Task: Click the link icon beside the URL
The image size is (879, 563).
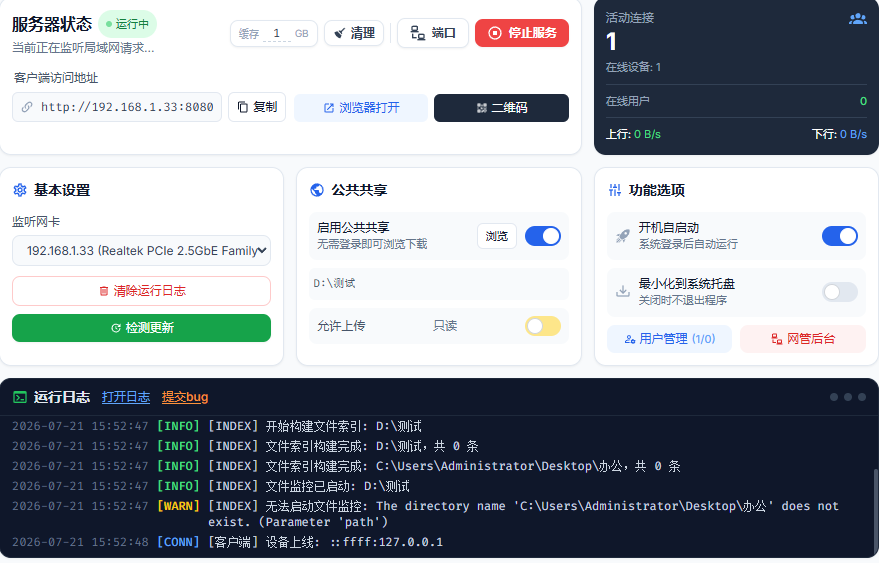Action: pyautogui.click(x=27, y=107)
